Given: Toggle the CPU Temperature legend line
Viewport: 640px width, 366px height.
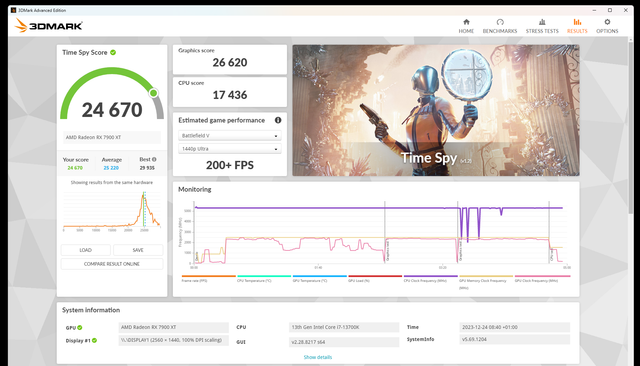Looking at the screenshot, I should [x=264, y=276].
